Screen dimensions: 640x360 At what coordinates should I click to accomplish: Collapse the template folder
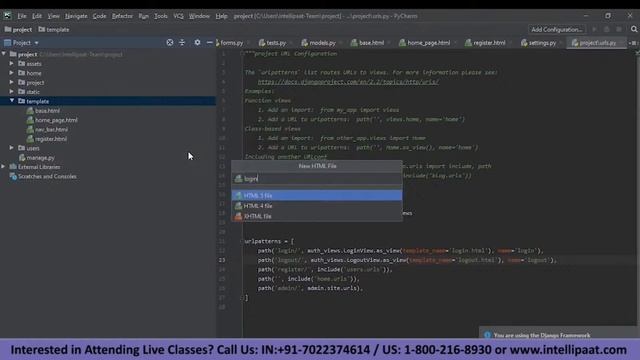(x=11, y=101)
